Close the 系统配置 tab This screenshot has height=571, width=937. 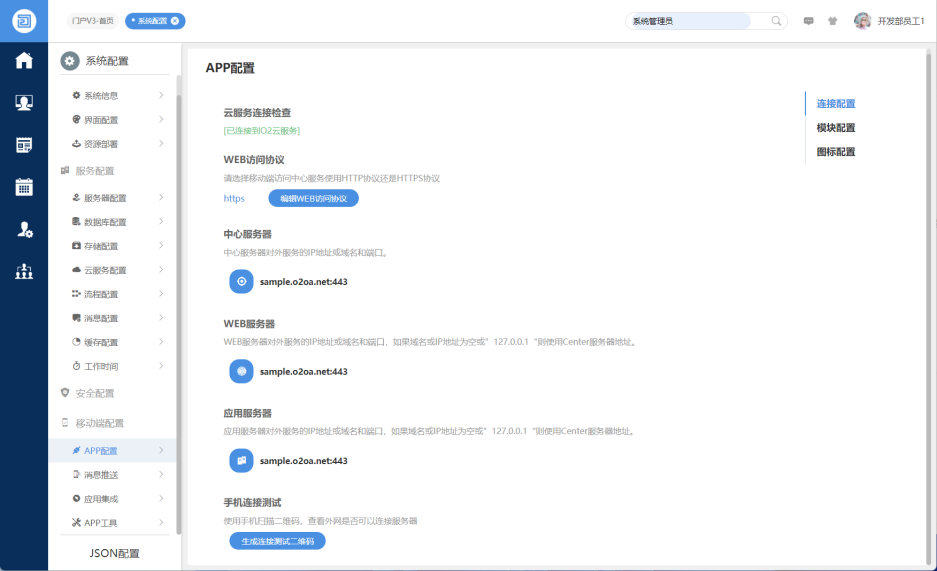[x=176, y=21]
